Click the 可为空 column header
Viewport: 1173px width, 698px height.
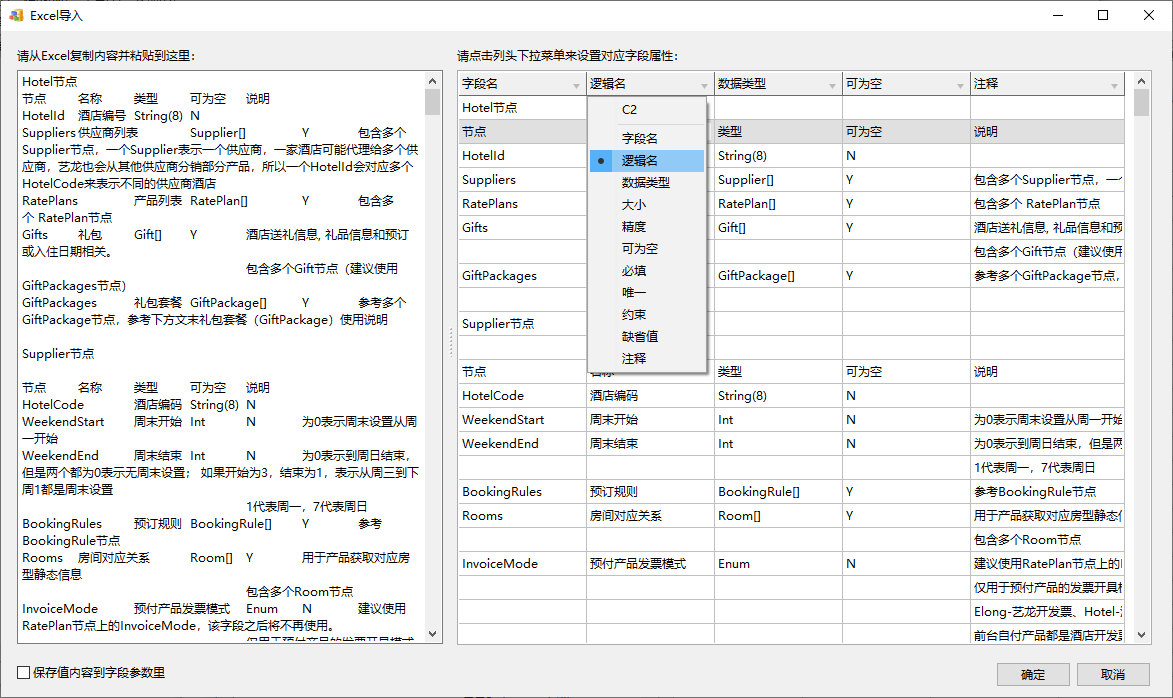tap(906, 84)
